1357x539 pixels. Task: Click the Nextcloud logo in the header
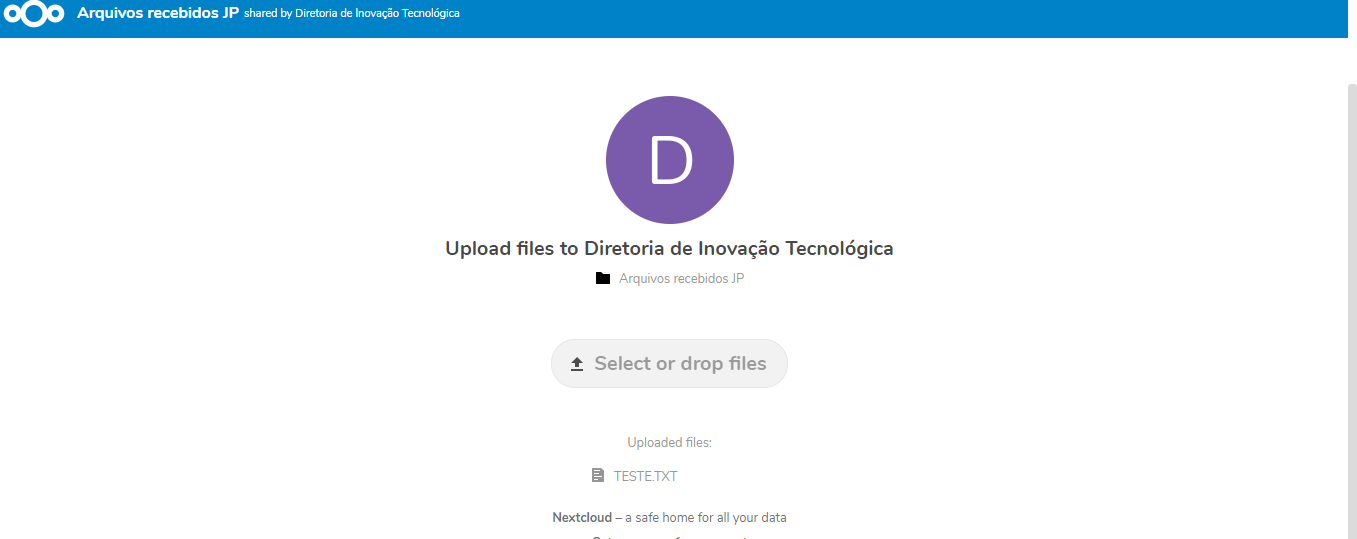pyautogui.click(x=36, y=15)
